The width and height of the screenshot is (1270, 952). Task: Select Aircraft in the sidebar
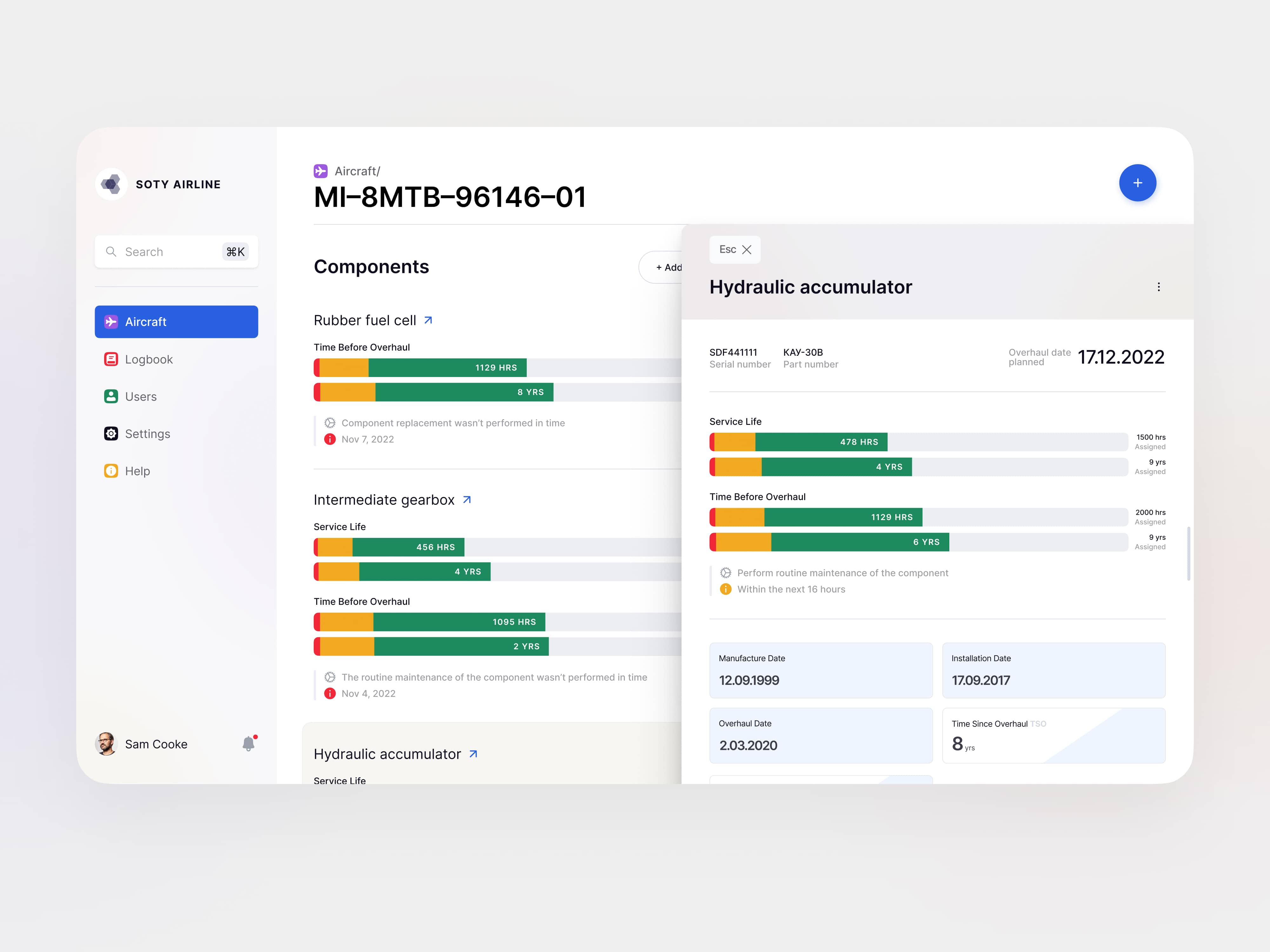pyautogui.click(x=176, y=322)
